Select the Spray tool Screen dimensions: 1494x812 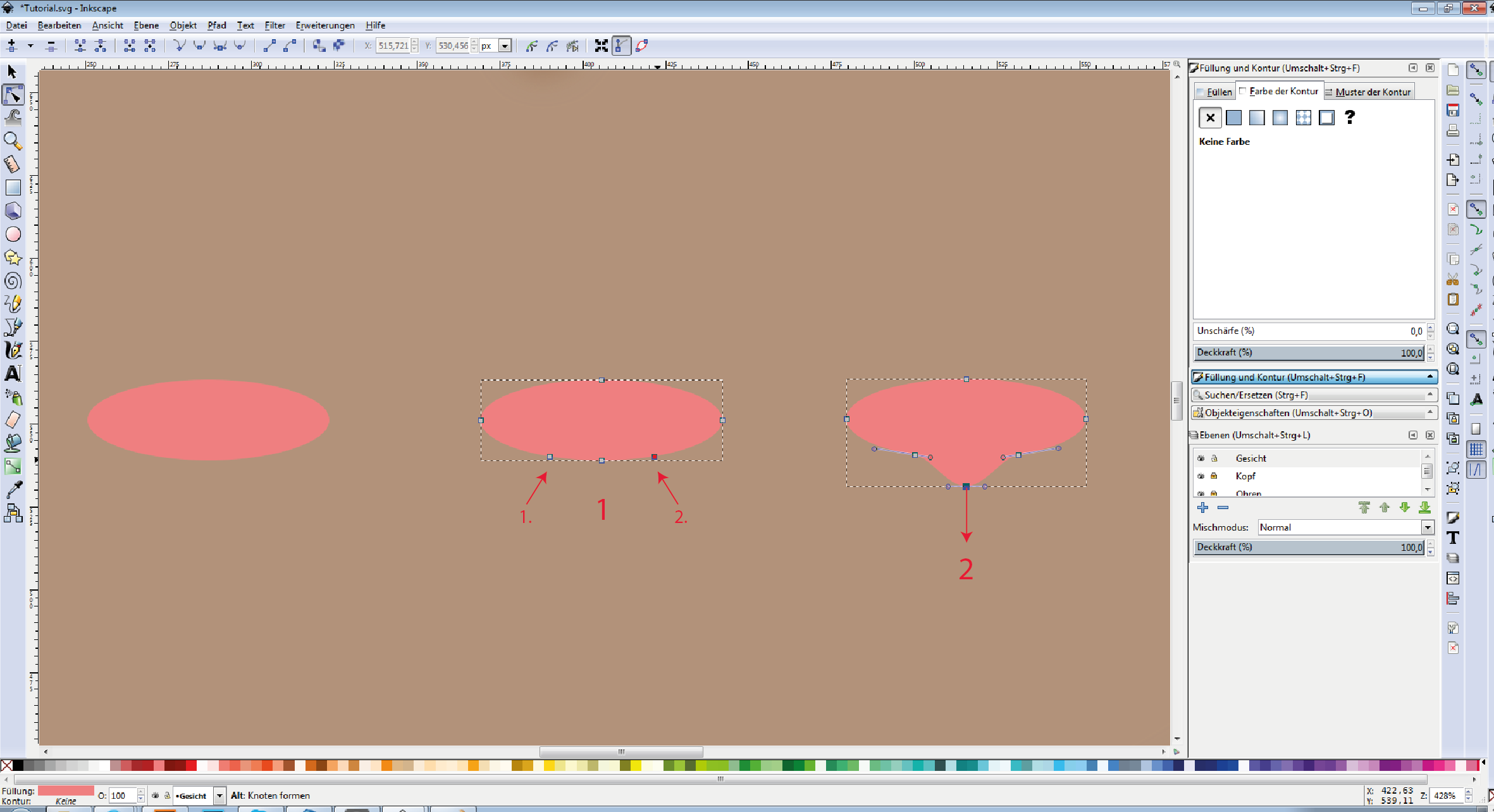(13, 397)
